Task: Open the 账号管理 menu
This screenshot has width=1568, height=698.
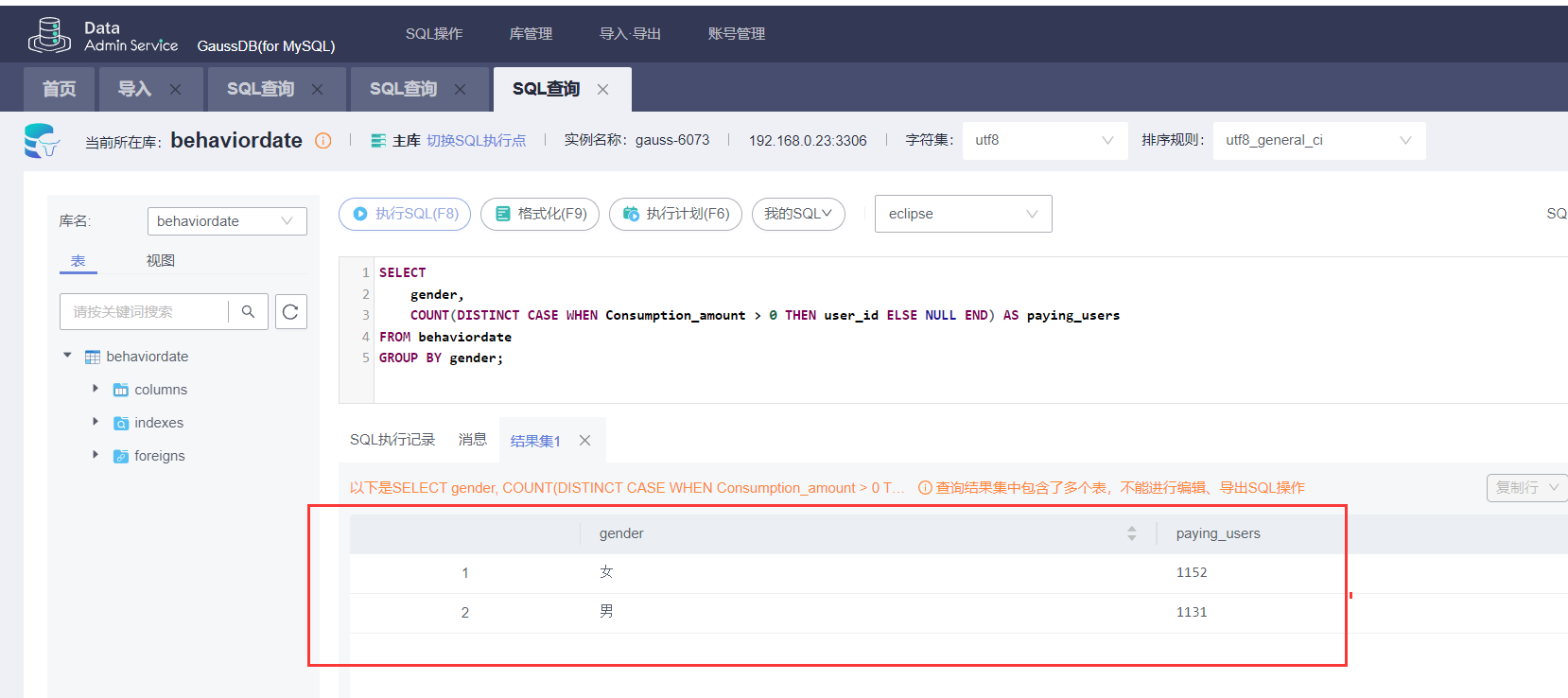Action: pos(736,34)
